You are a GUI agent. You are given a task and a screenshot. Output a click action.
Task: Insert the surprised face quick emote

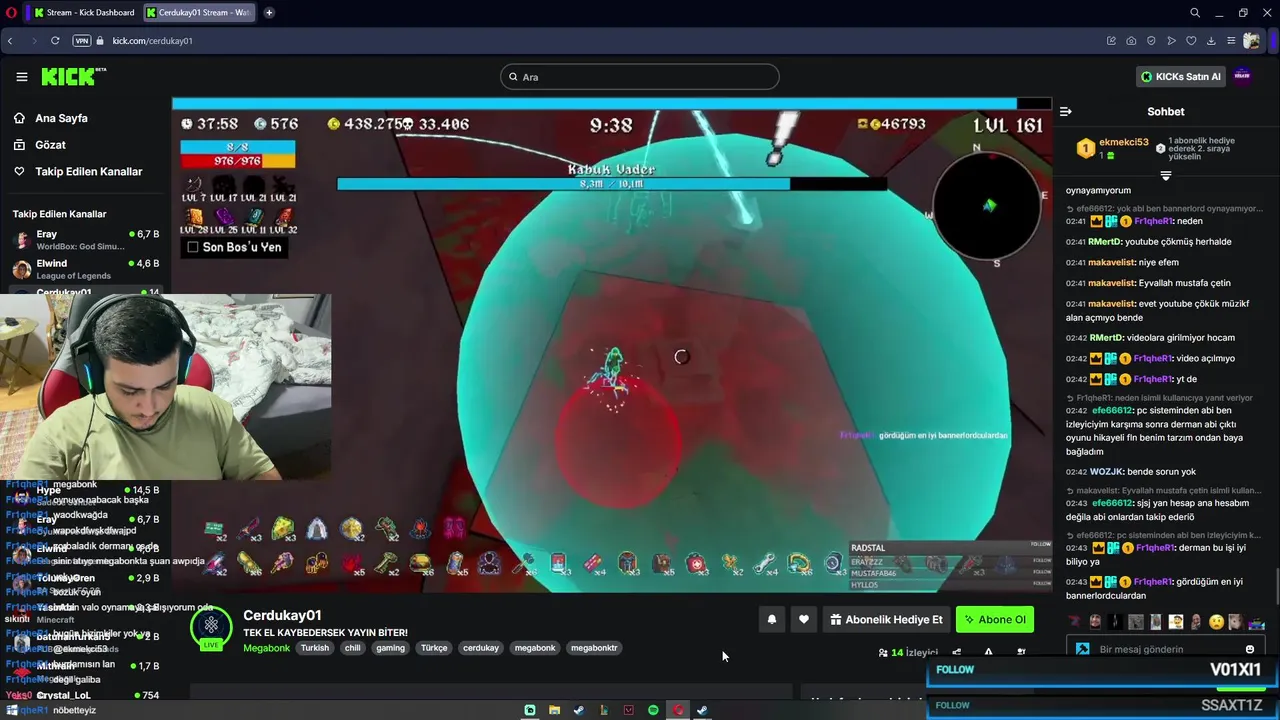pyautogui.click(x=1216, y=622)
